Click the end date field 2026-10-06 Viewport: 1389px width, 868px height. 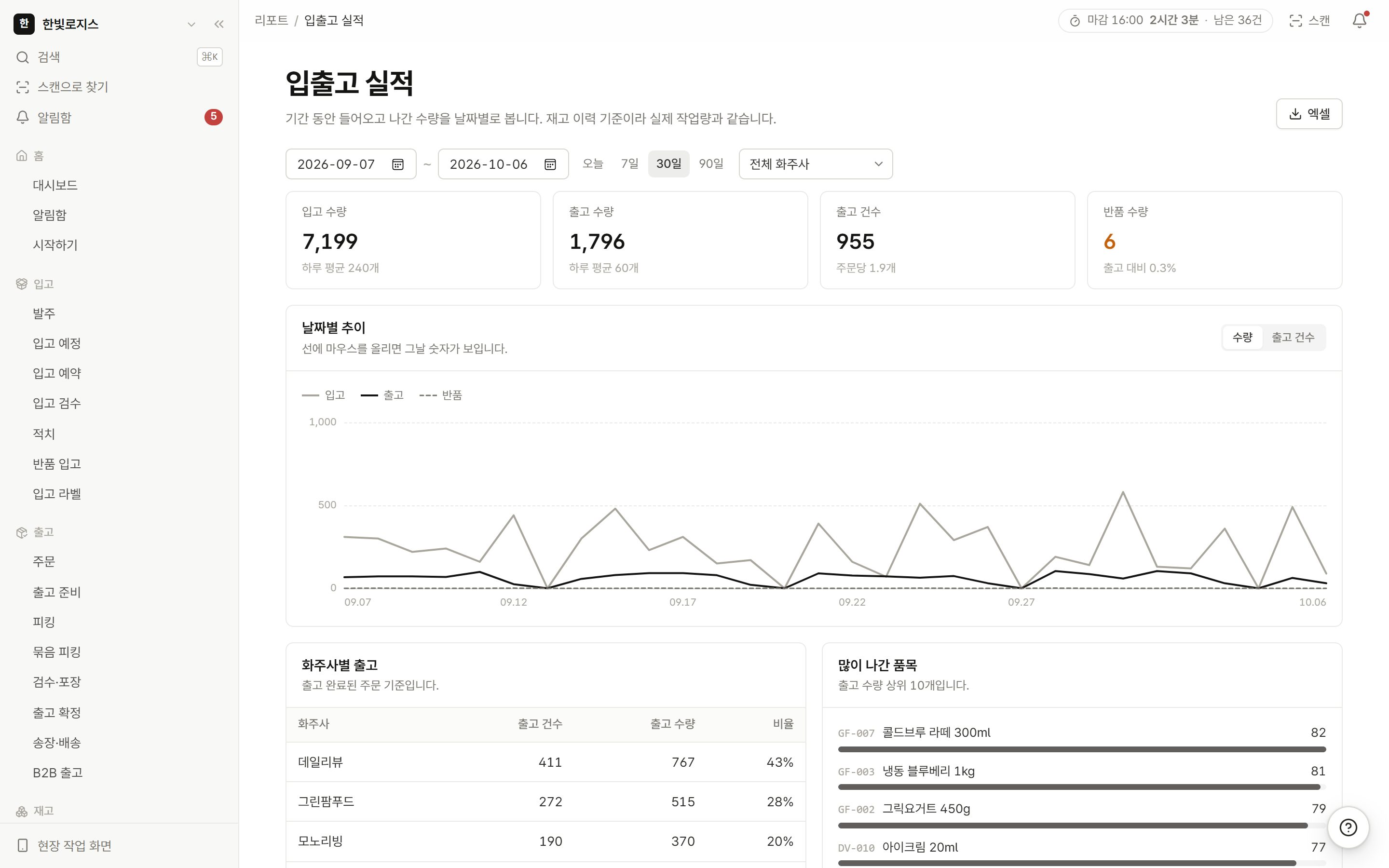point(503,164)
